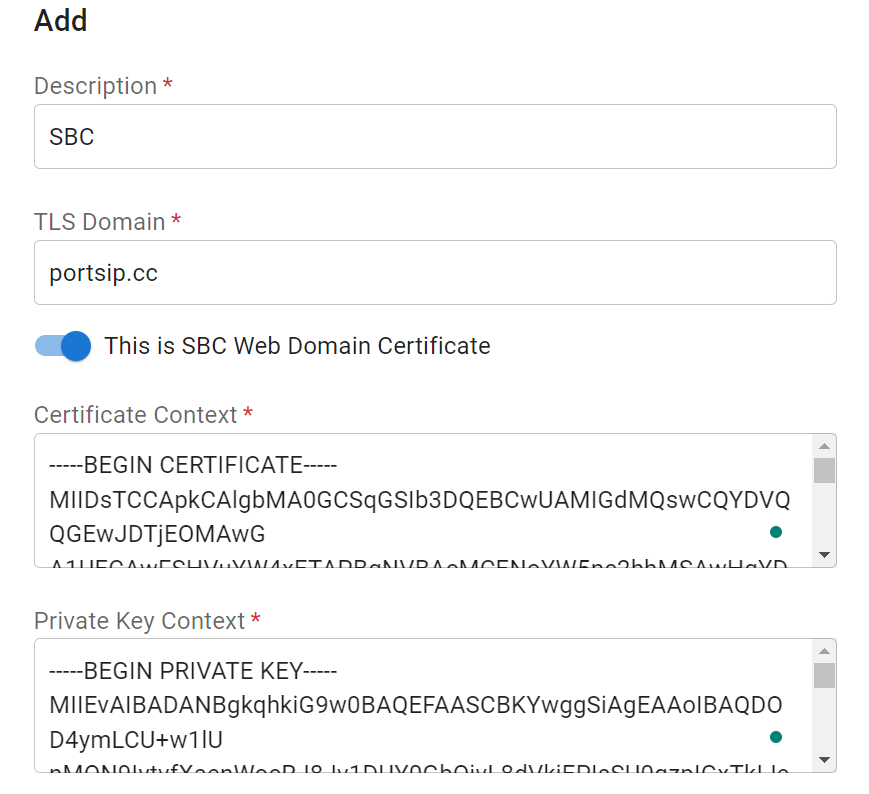Click inside the Private Key Context text area
869x794 pixels.
(x=420, y=705)
